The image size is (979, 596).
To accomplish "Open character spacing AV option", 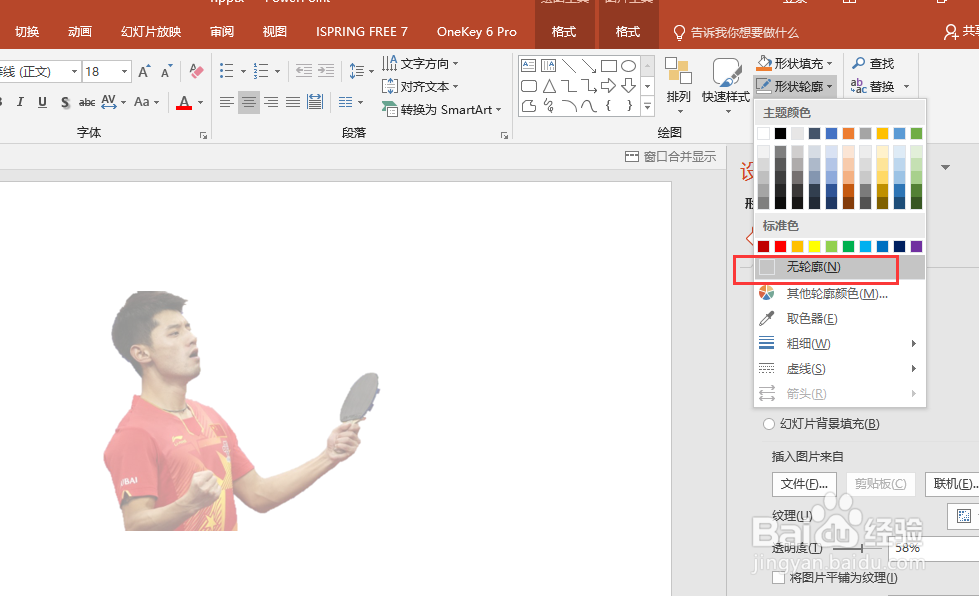I will pos(113,102).
